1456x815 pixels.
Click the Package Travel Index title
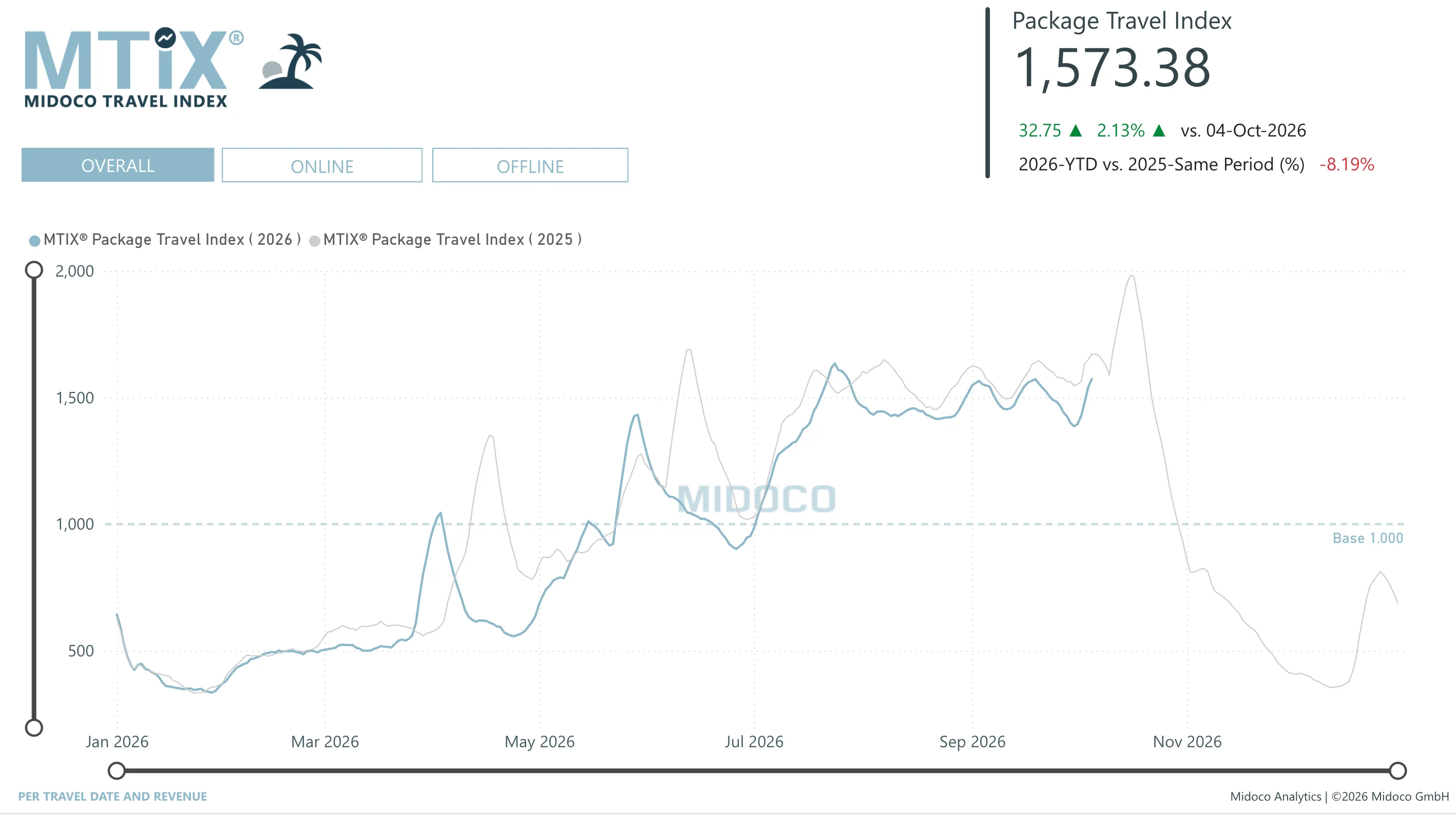click(1121, 21)
